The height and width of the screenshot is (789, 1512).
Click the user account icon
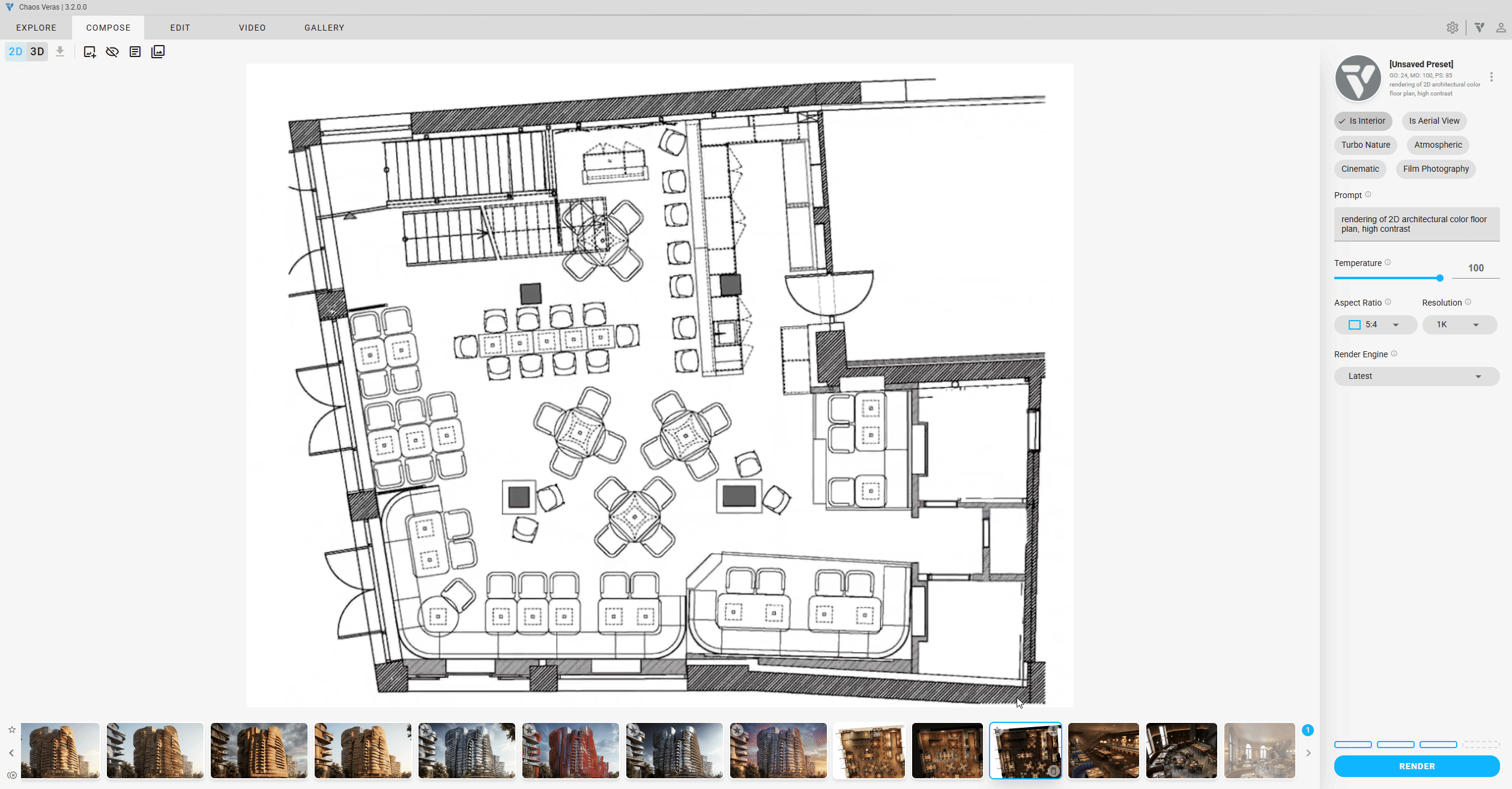coord(1501,28)
